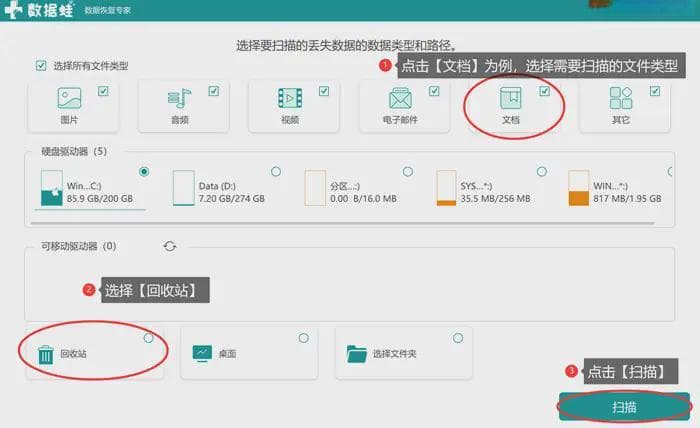This screenshot has height=428, width=700.
Task: Uncheck the 视频 file type checkbox
Action: click(x=324, y=91)
